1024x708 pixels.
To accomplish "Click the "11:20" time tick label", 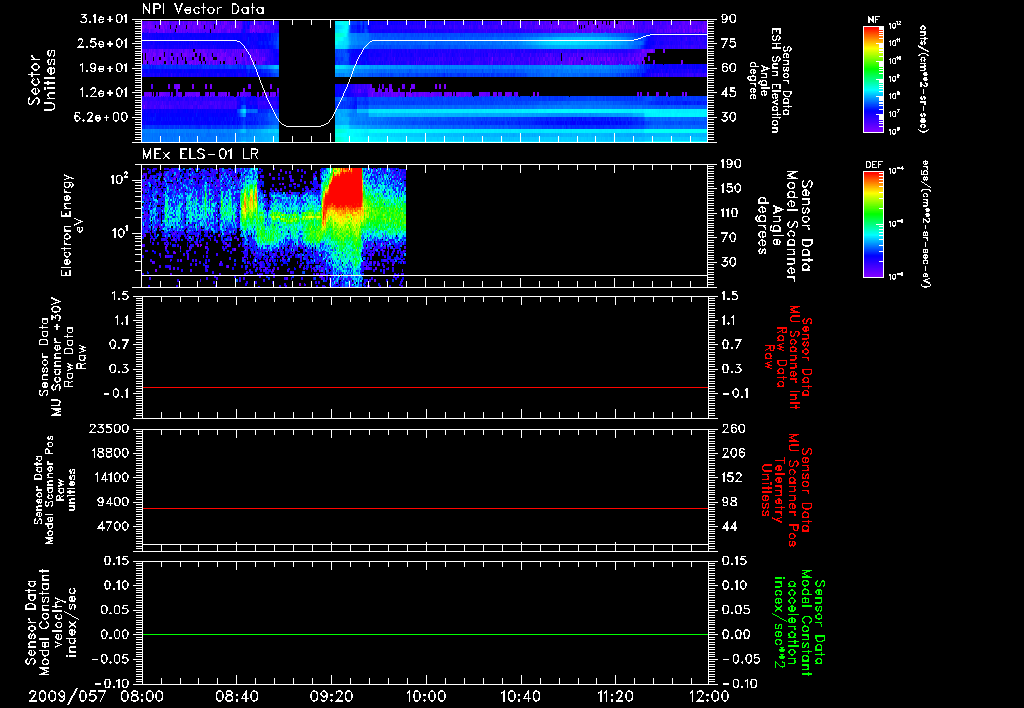I will point(615,696).
